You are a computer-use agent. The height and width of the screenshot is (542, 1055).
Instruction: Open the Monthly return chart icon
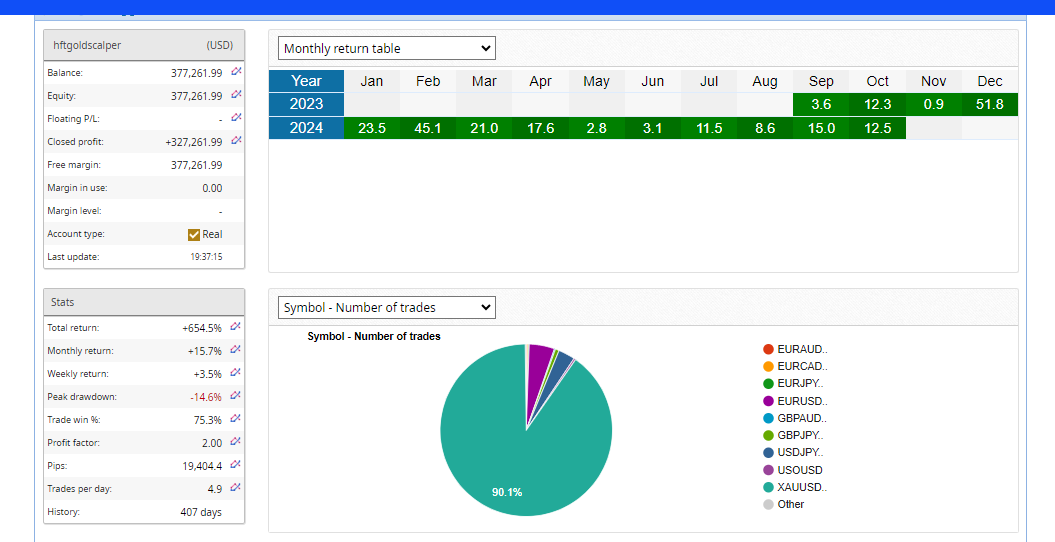point(236,350)
